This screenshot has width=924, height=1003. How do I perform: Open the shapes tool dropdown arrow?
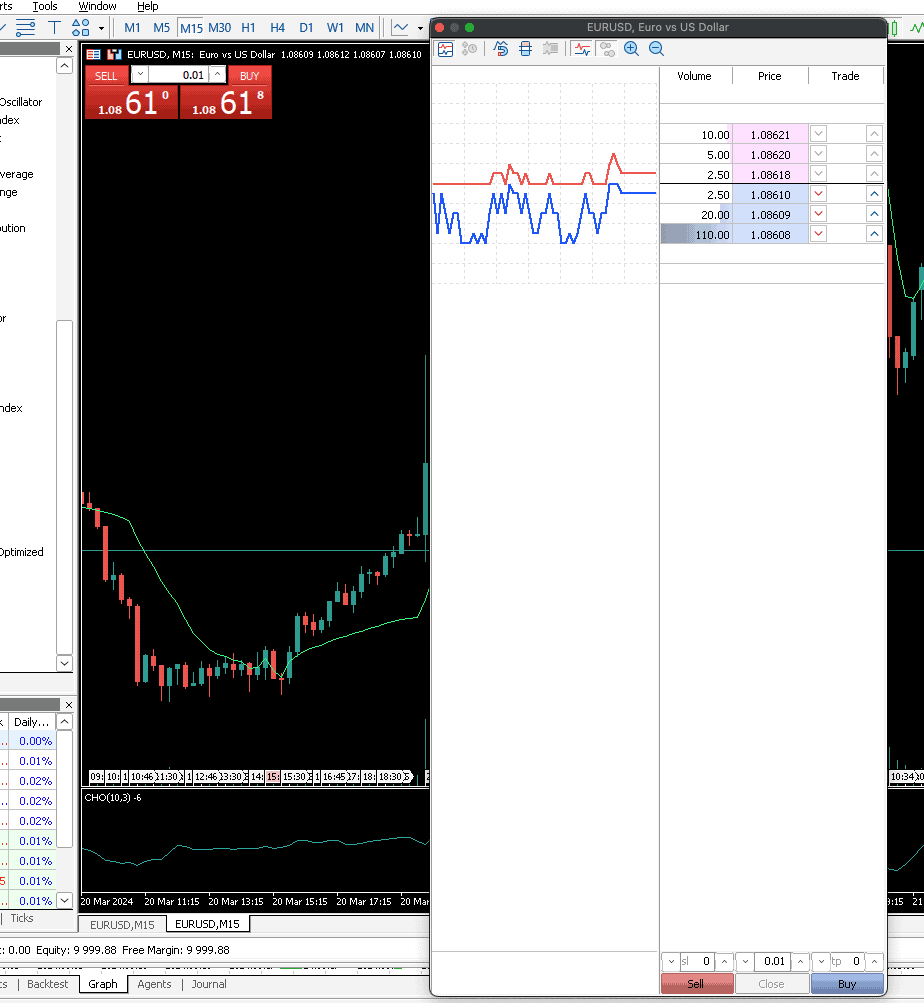point(101,28)
